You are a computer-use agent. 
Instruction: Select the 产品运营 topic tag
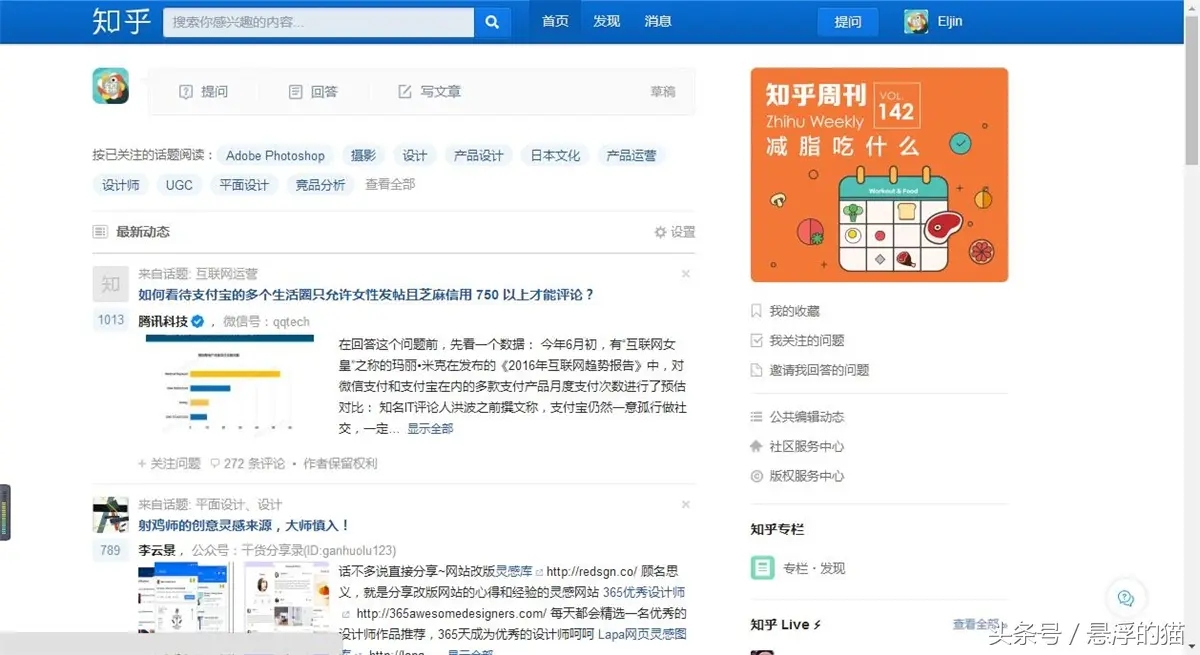632,156
